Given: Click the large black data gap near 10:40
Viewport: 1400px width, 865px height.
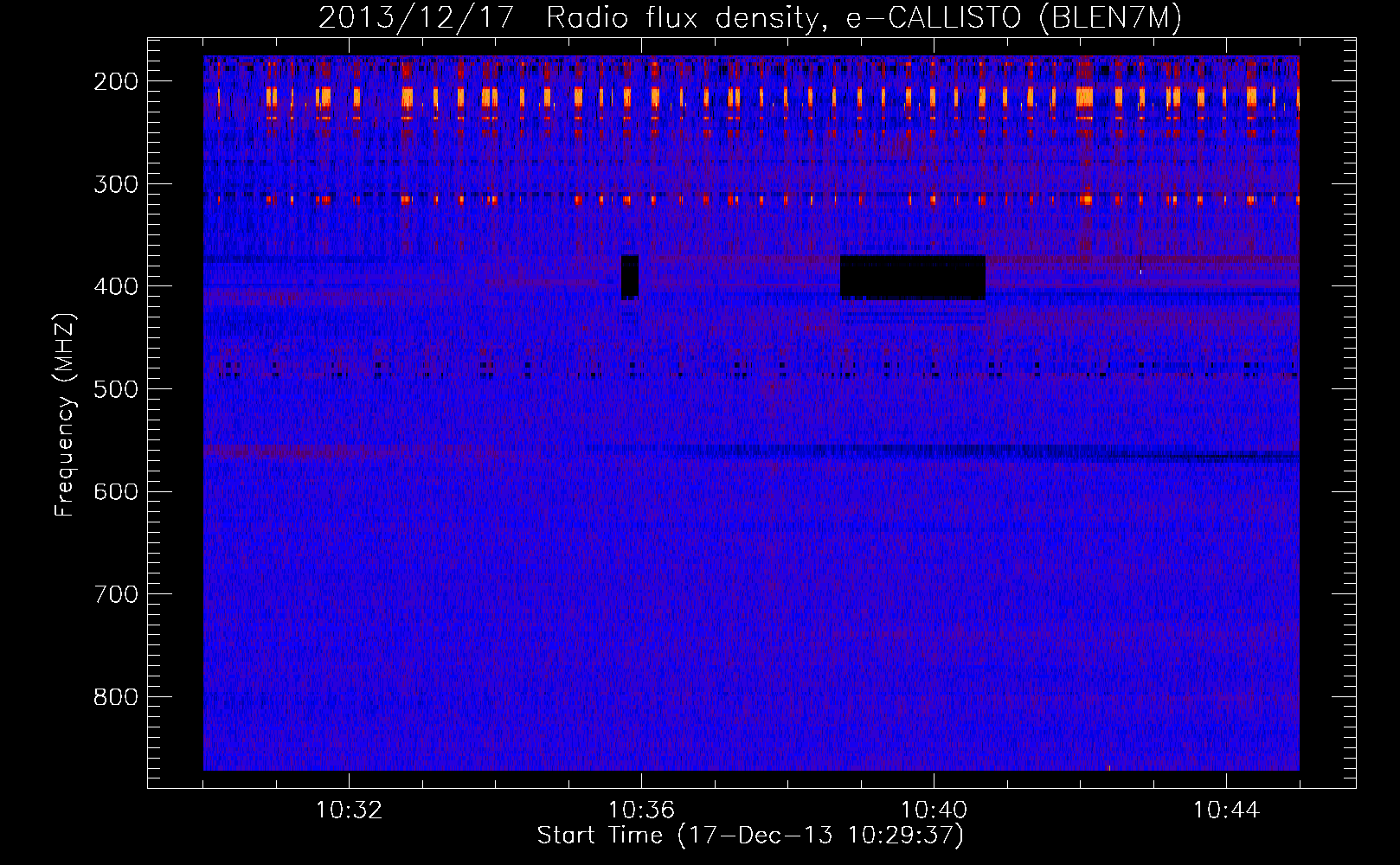Looking at the screenshot, I should tap(913, 278).
